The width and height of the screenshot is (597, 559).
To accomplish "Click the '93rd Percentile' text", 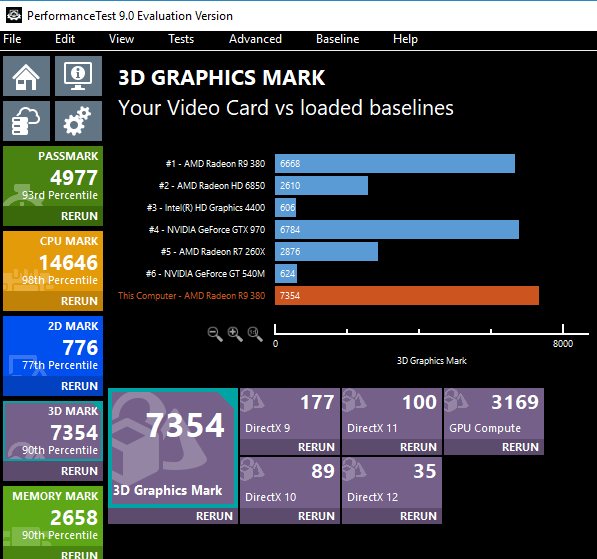I will pyautogui.click(x=60, y=195).
